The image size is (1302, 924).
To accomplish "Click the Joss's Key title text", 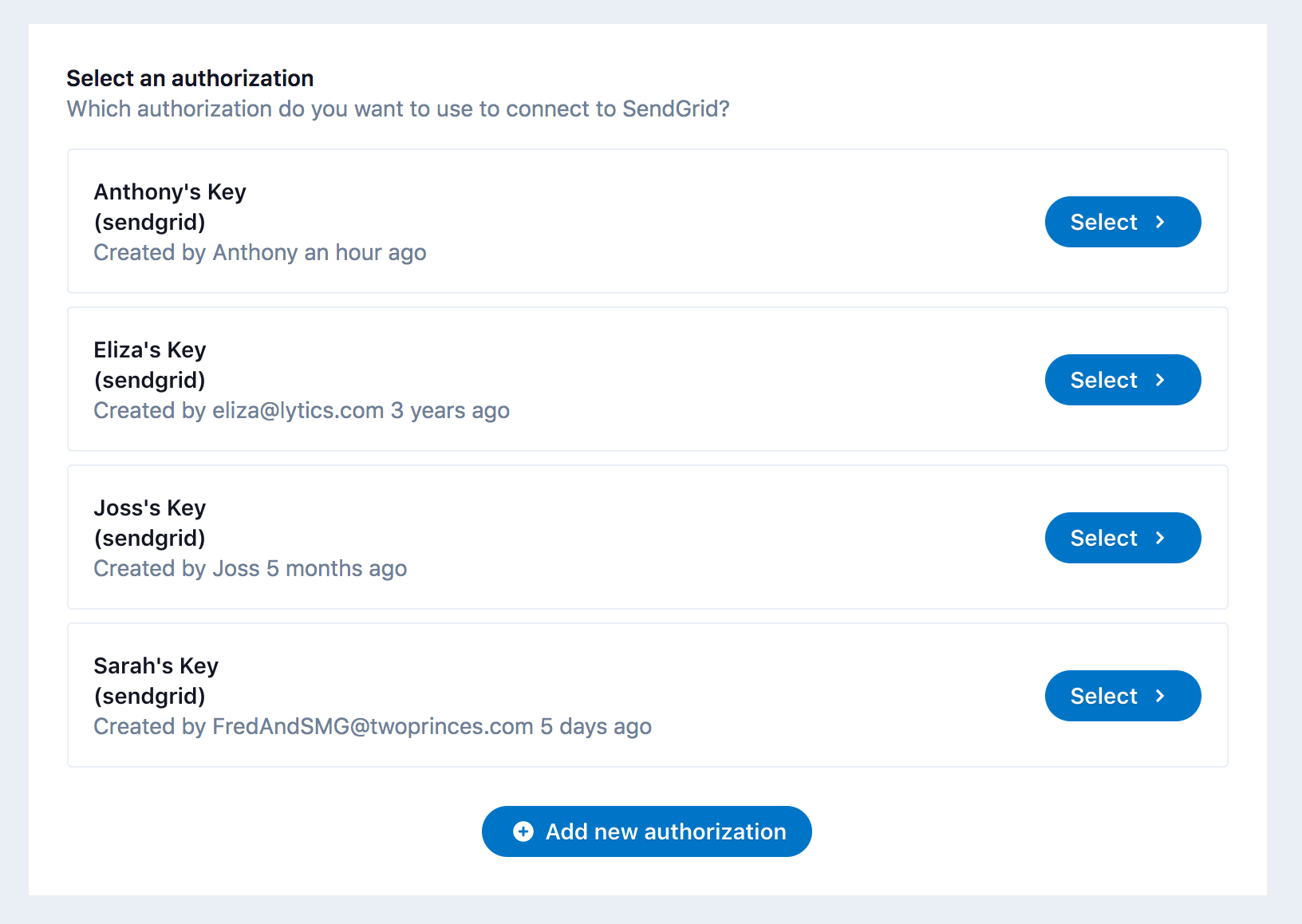I will click(150, 507).
